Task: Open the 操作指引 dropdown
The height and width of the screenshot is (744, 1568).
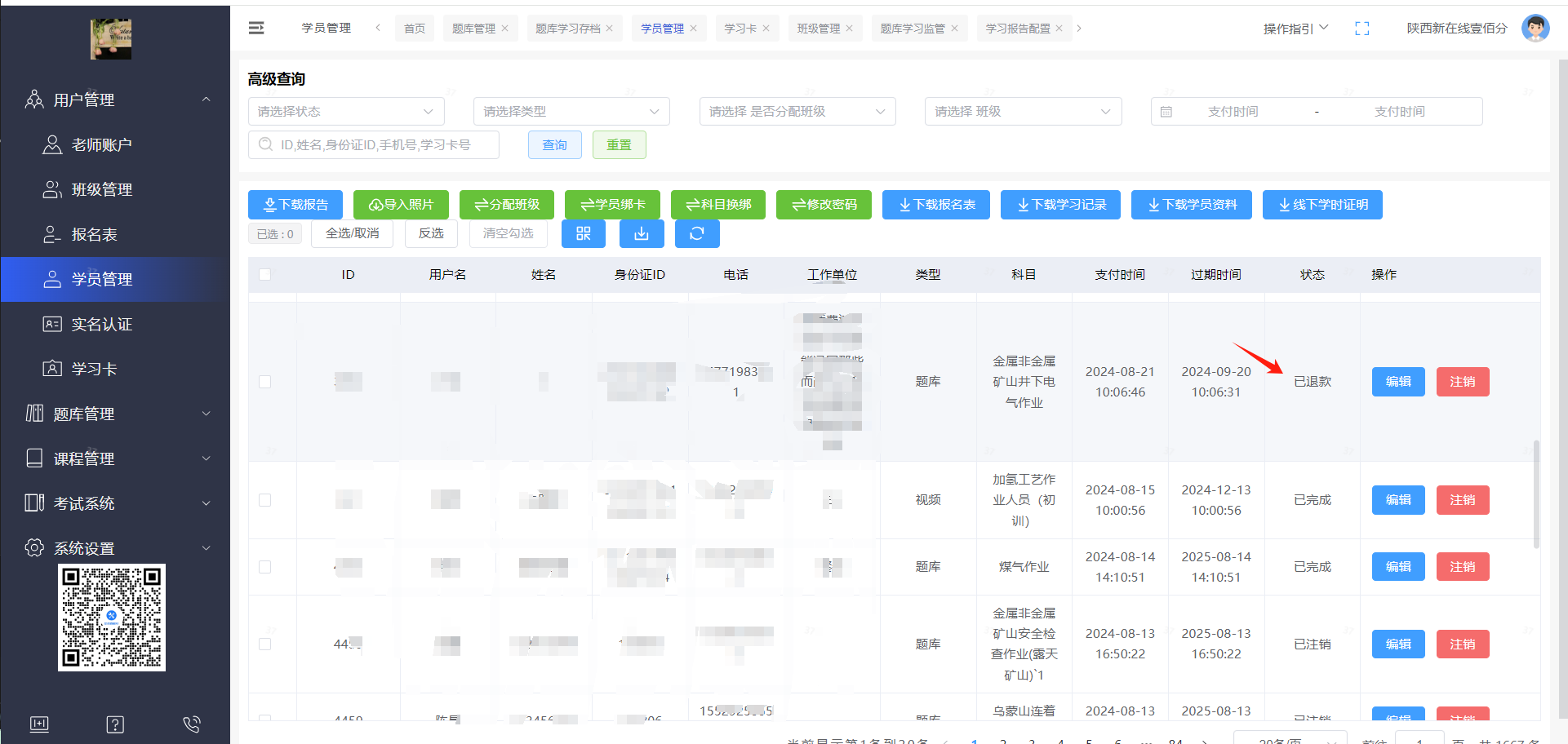Action: click(1296, 29)
